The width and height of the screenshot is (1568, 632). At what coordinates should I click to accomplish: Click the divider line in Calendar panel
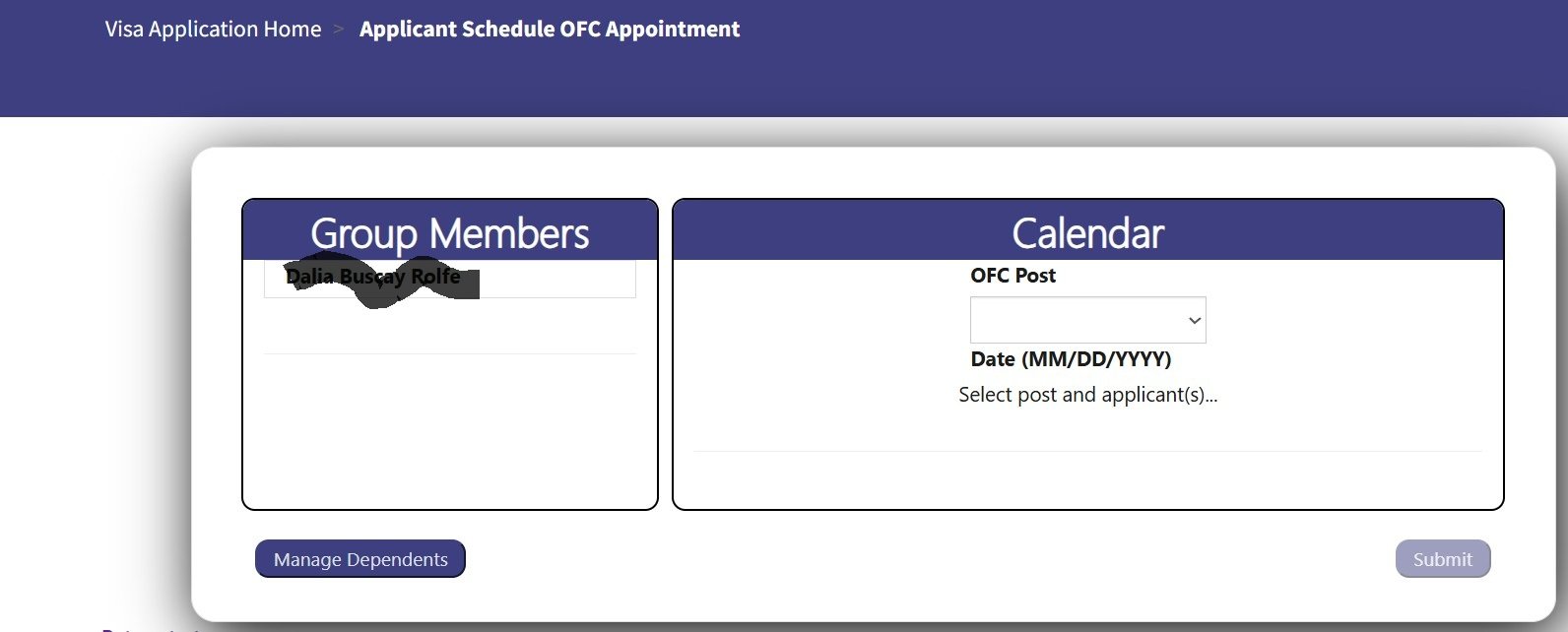[x=1087, y=451]
